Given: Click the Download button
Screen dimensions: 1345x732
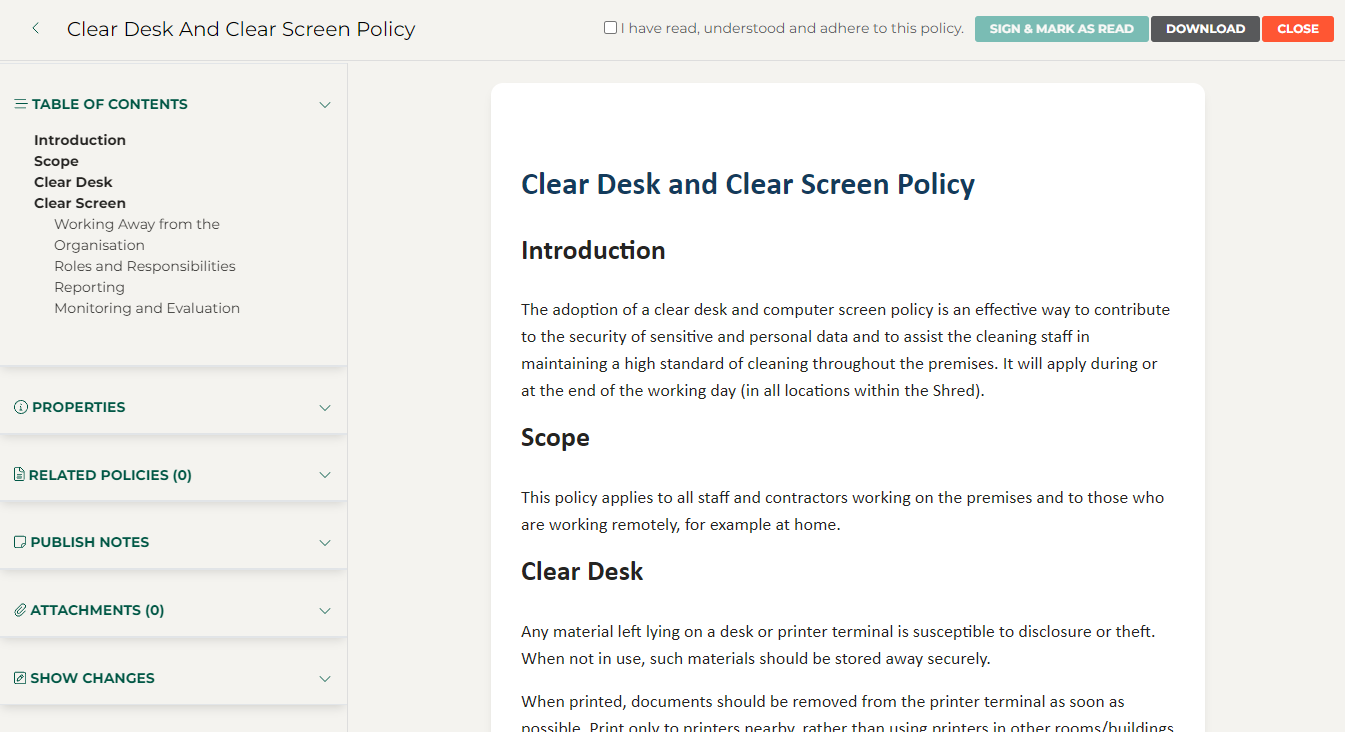Looking at the screenshot, I should pos(1204,28).
